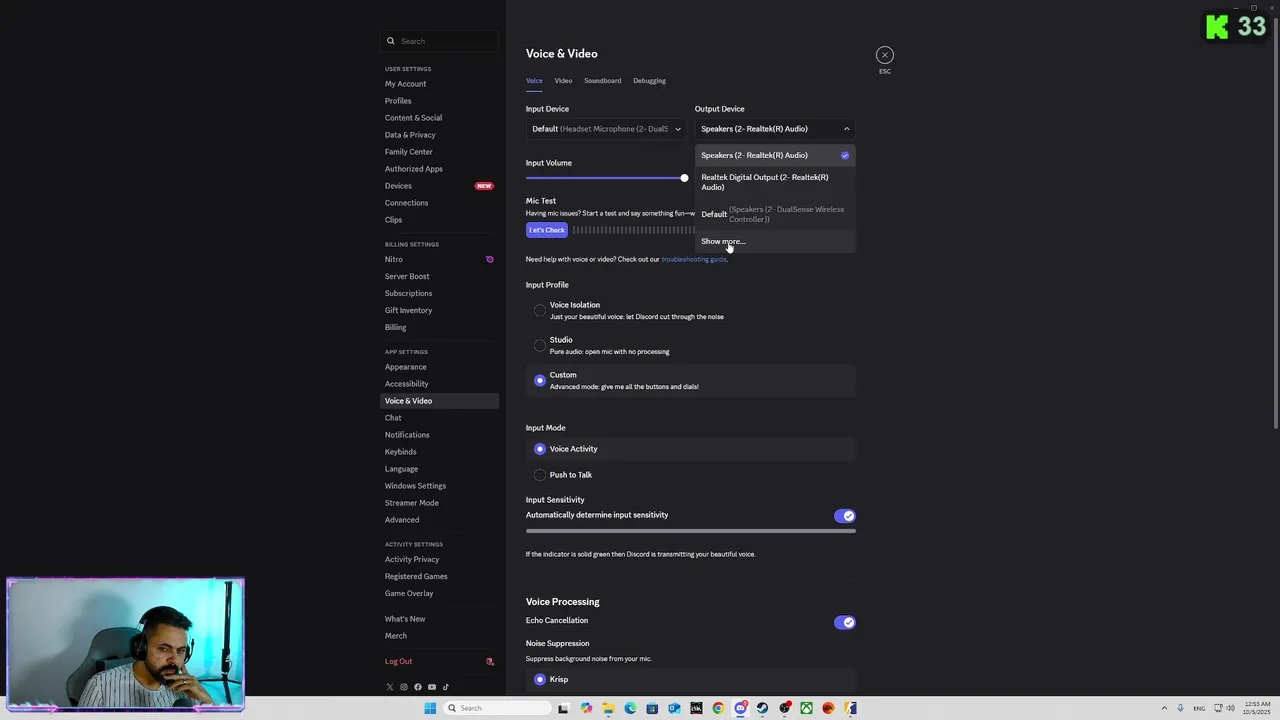This screenshot has width=1280, height=720.
Task: Click the Nitro badge icon beside Nitro
Action: [x=490, y=259]
